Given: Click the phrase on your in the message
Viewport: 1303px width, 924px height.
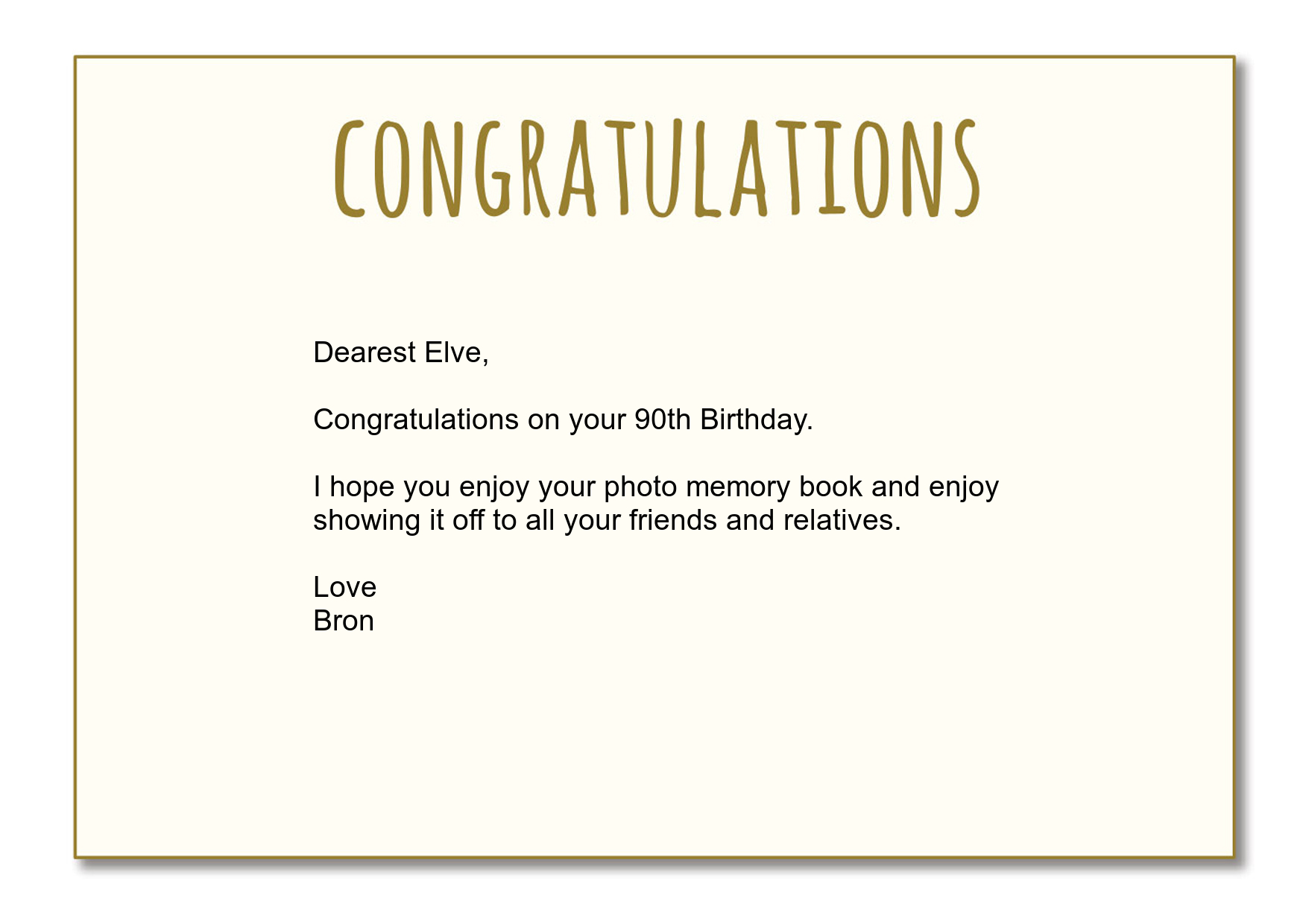Looking at the screenshot, I should click(x=576, y=422).
